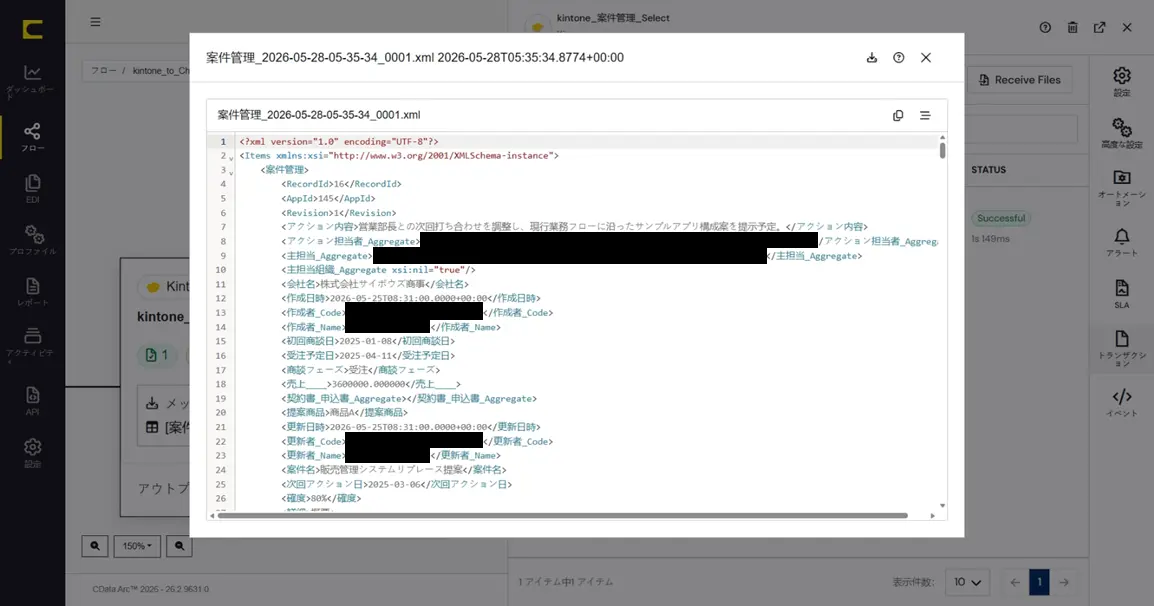The height and width of the screenshot is (606, 1154).
Task: Click the file count badge showing 1
Action: [x=157, y=356]
